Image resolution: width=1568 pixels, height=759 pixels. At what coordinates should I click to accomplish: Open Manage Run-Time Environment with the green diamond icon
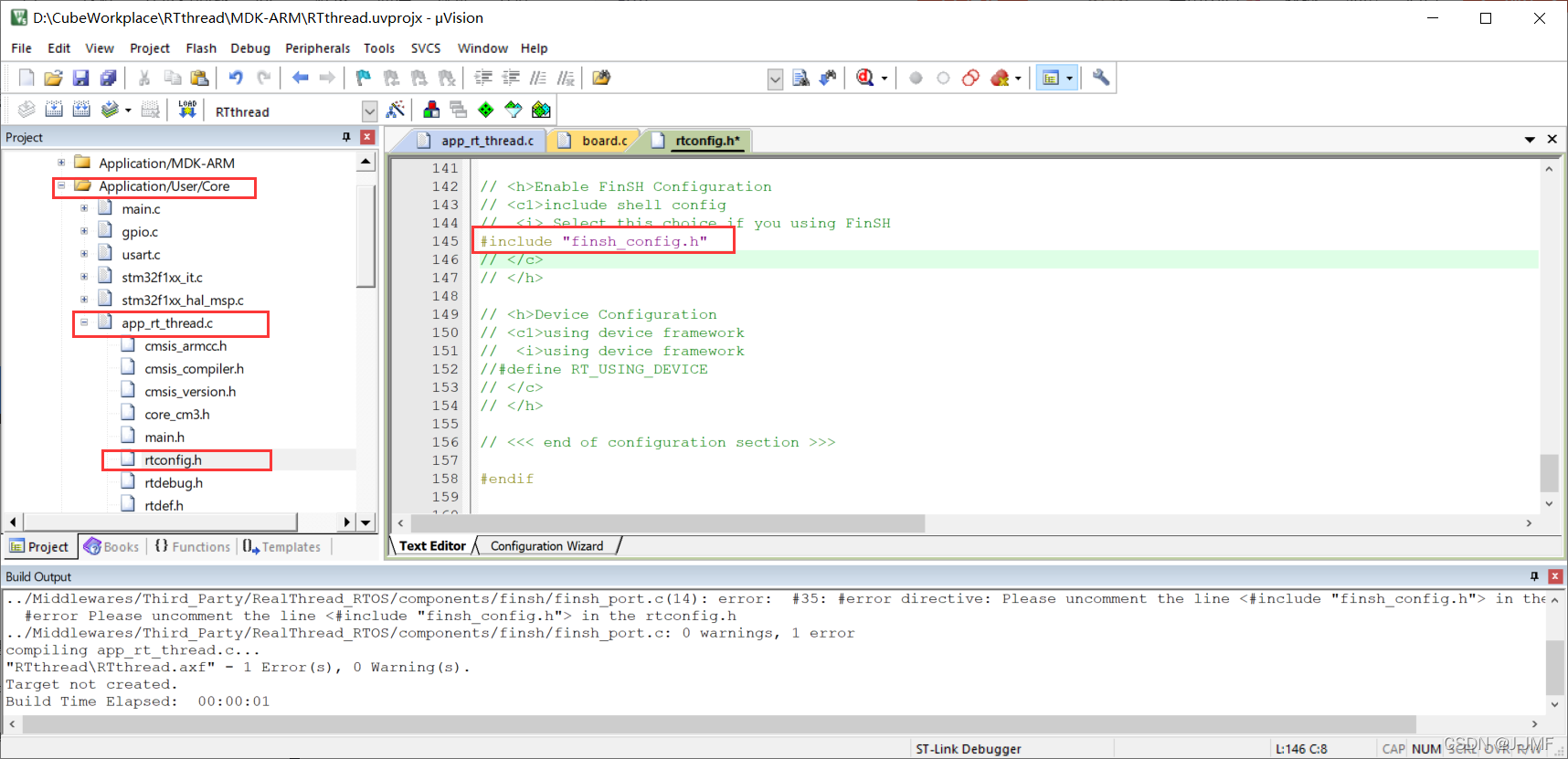[486, 110]
